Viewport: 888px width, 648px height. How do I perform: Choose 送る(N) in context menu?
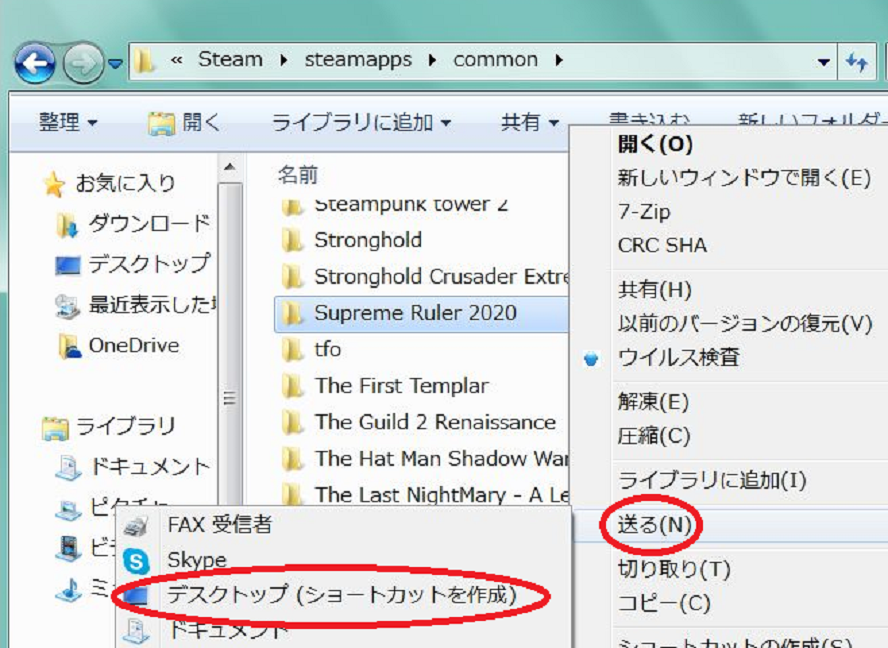point(654,525)
